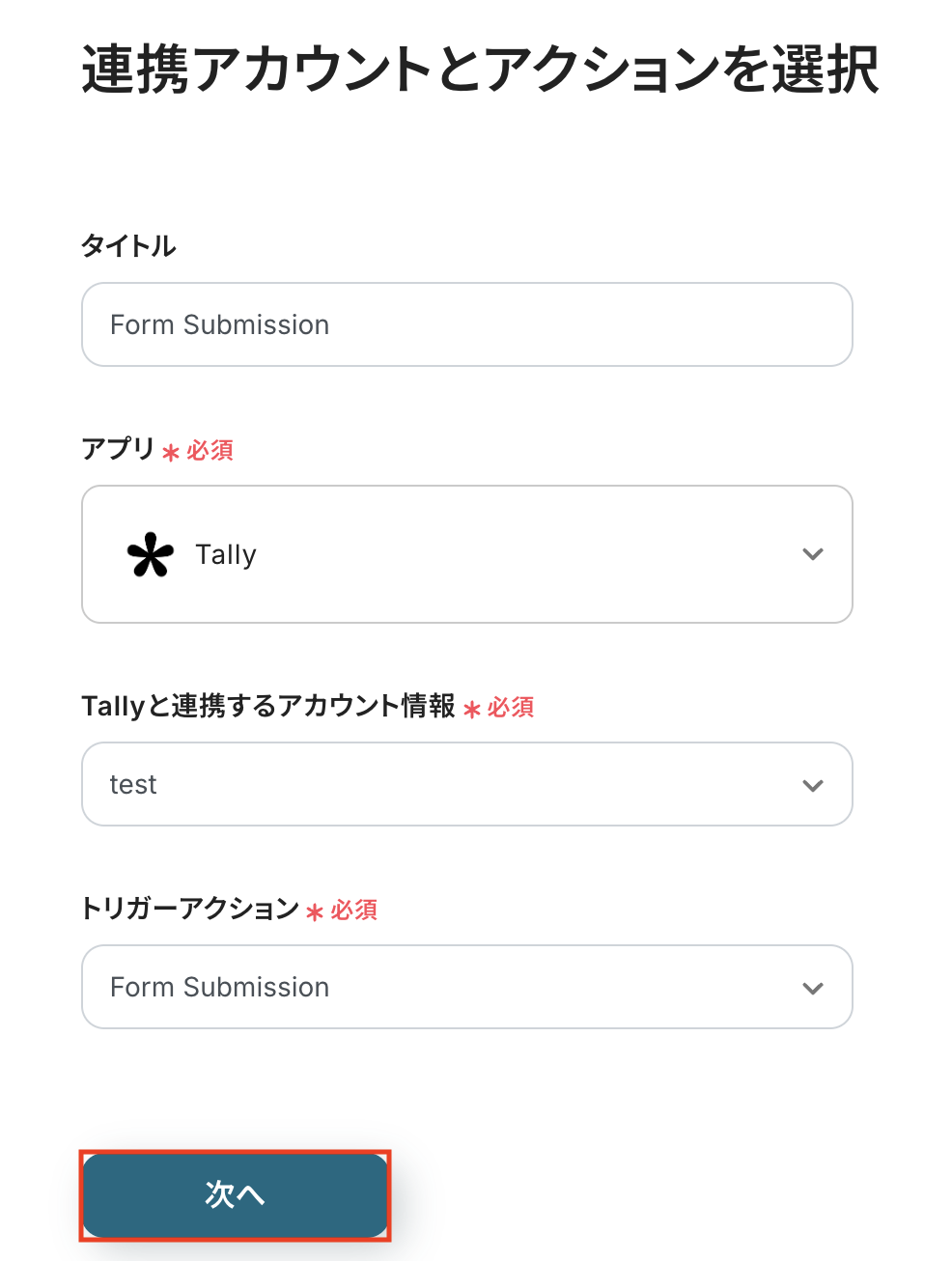Screen dimensions: 952x1261
Task: Click the 必須 text beside アプリ
Action: [x=210, y=451]
